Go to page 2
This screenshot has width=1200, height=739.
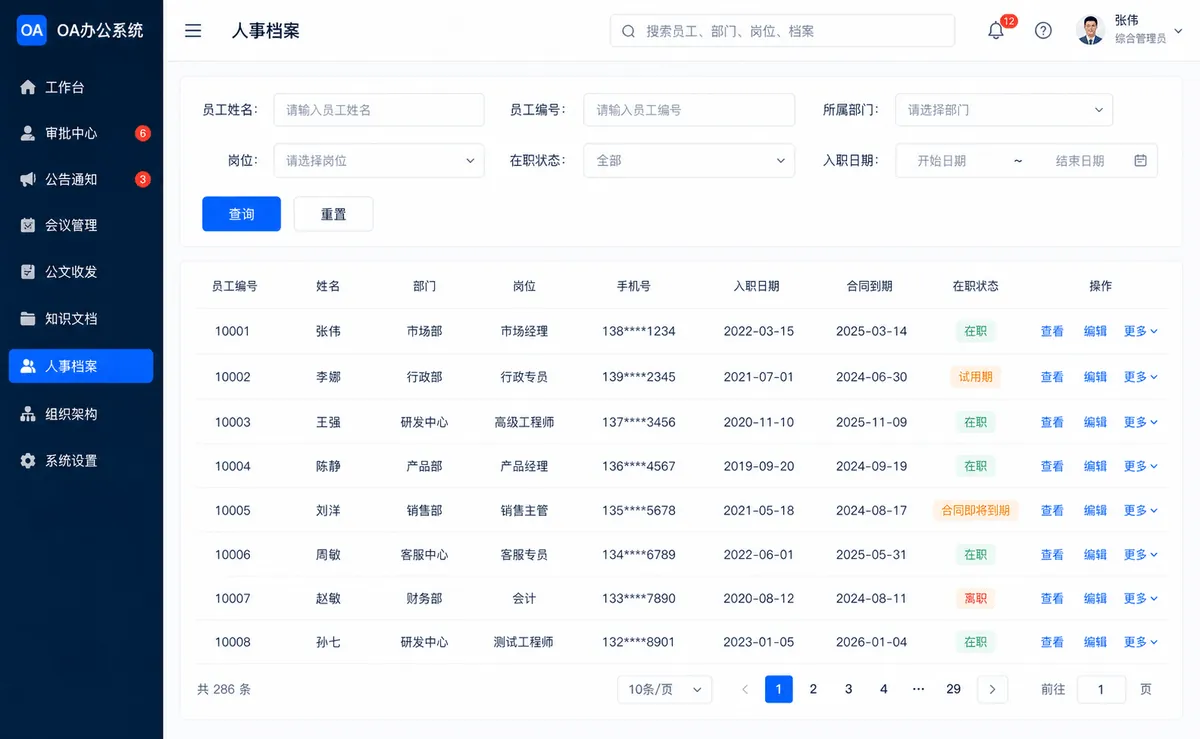coord(813,689)
